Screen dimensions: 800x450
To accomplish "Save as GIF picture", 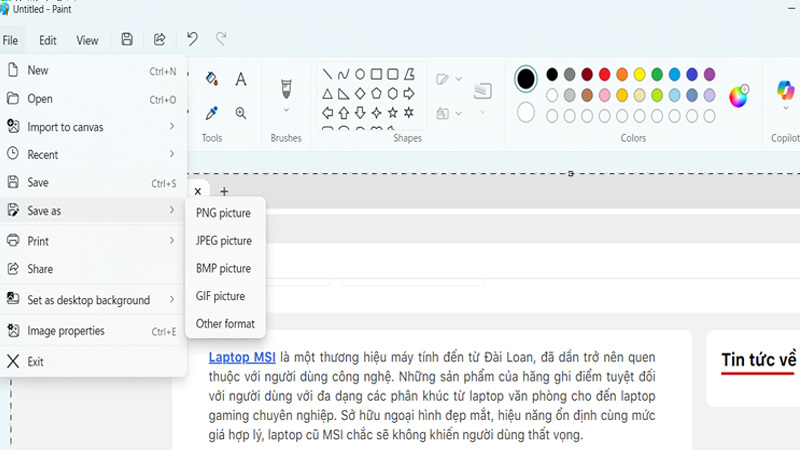I will coord(225,296).
